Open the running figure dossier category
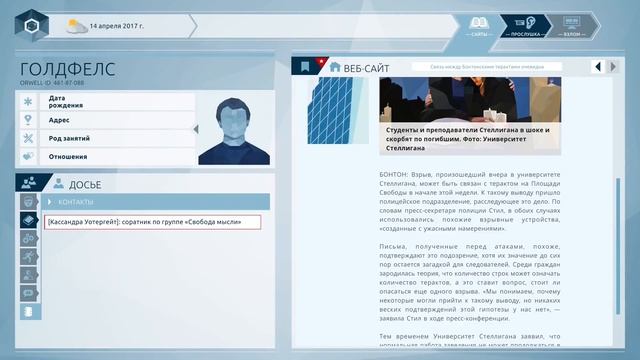The image size is (640, 360). (28, 257)
